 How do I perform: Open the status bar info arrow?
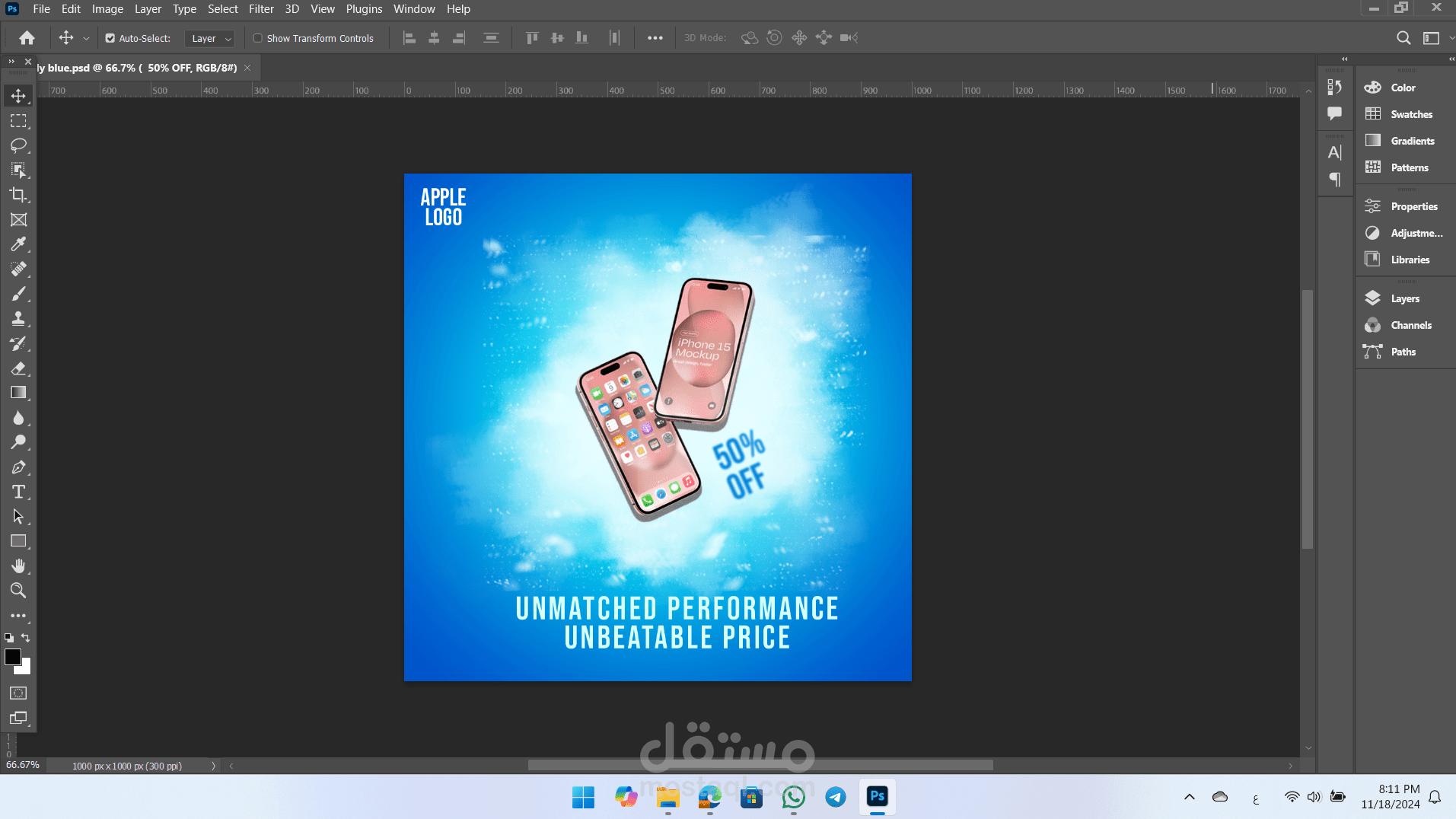pos(213,766)
